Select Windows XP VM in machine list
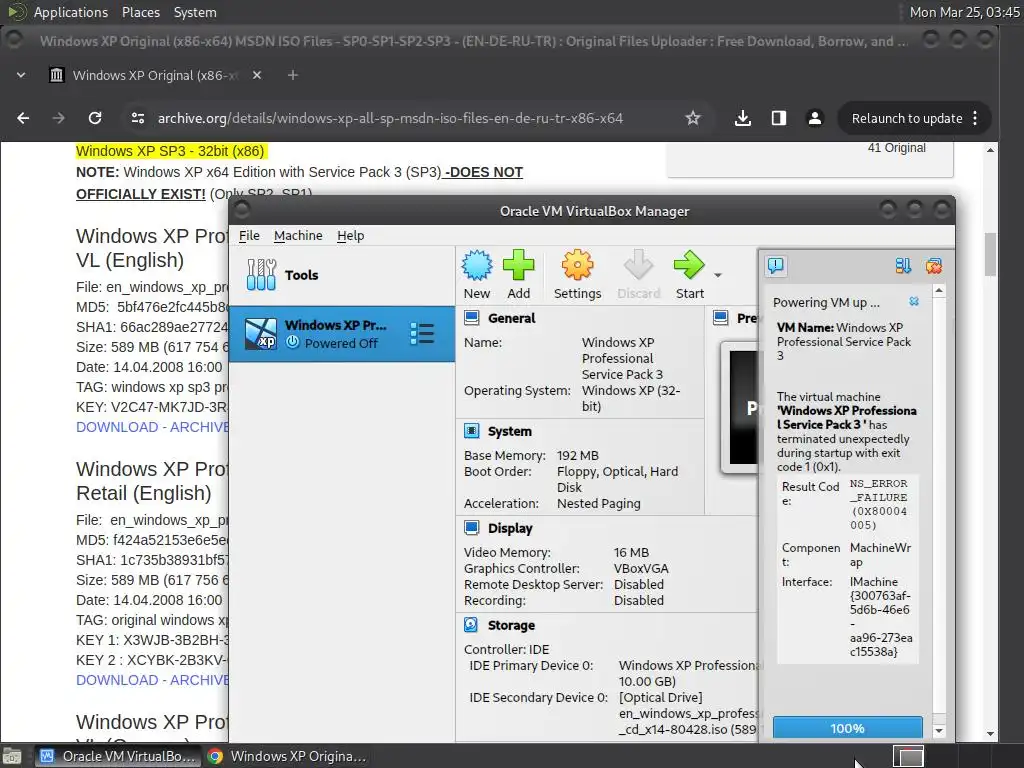1024x768 pixels. [x=342, y=334]
